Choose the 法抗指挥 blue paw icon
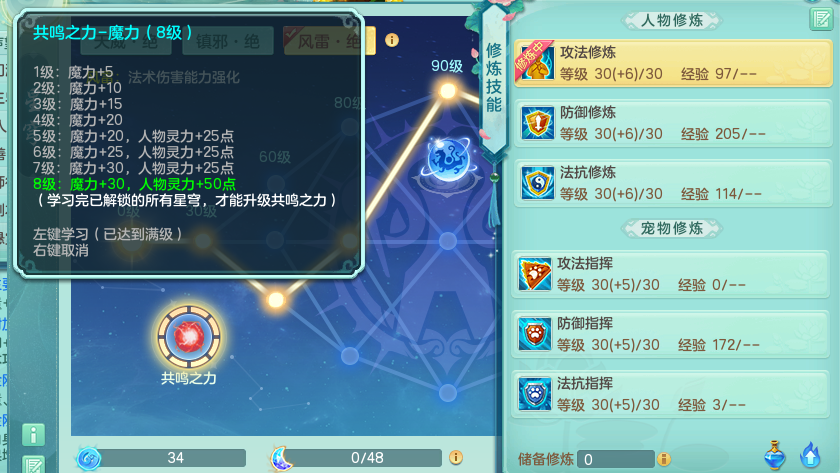 (535, 394)
